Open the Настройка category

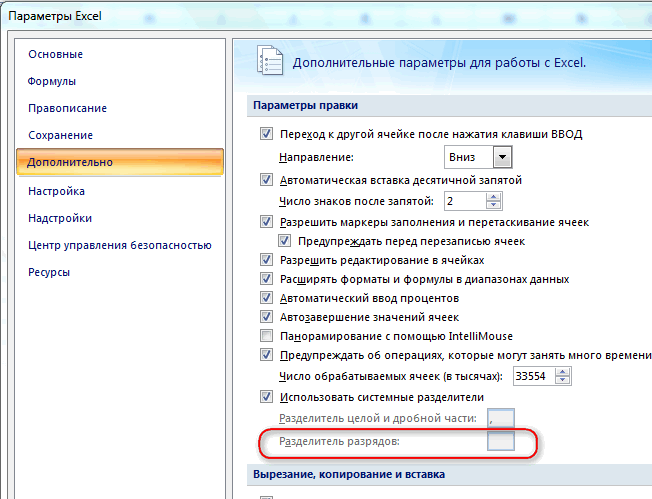(x=56, y=191)
